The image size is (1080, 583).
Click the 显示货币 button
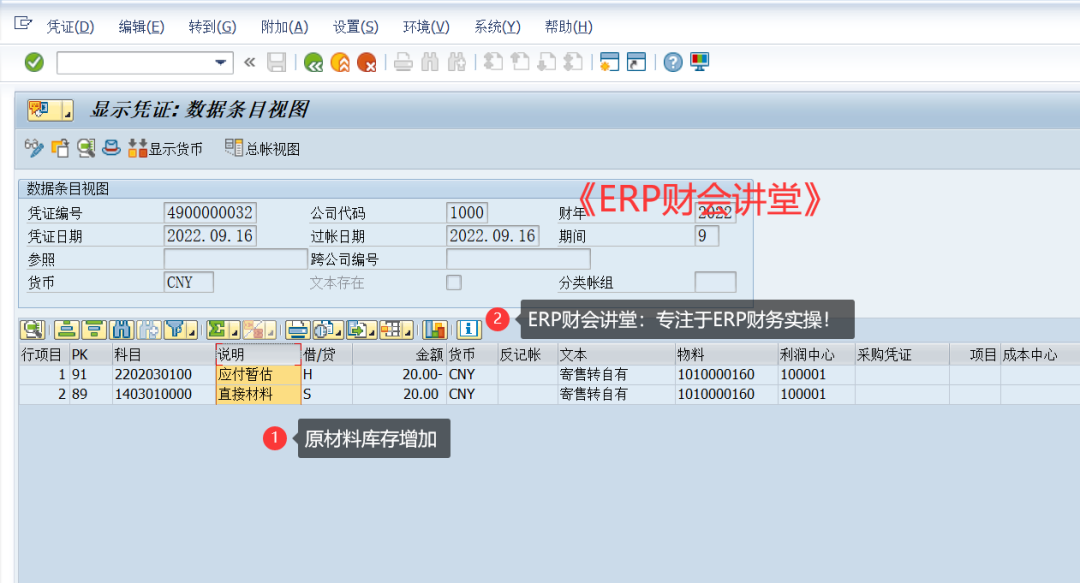[x=165, y=149]
